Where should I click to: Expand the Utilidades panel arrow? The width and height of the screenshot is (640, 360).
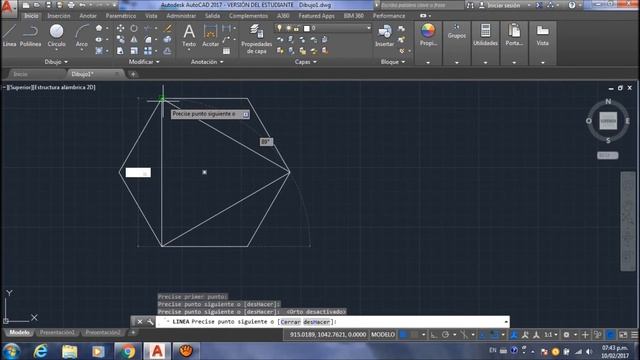485,62
